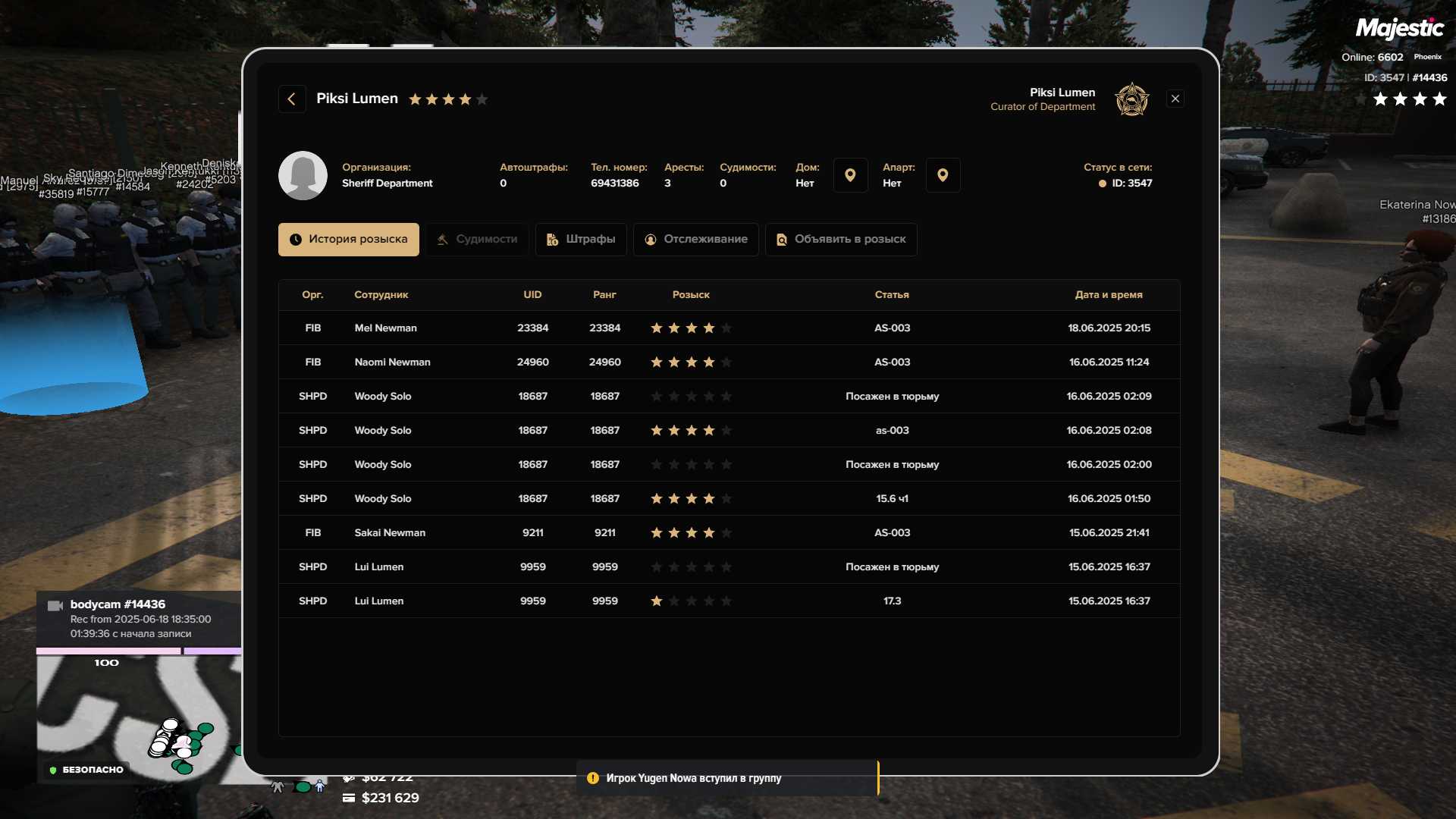Click Посажен в тюрьму at 15.06.2025 16:37

tap(892, 567)
